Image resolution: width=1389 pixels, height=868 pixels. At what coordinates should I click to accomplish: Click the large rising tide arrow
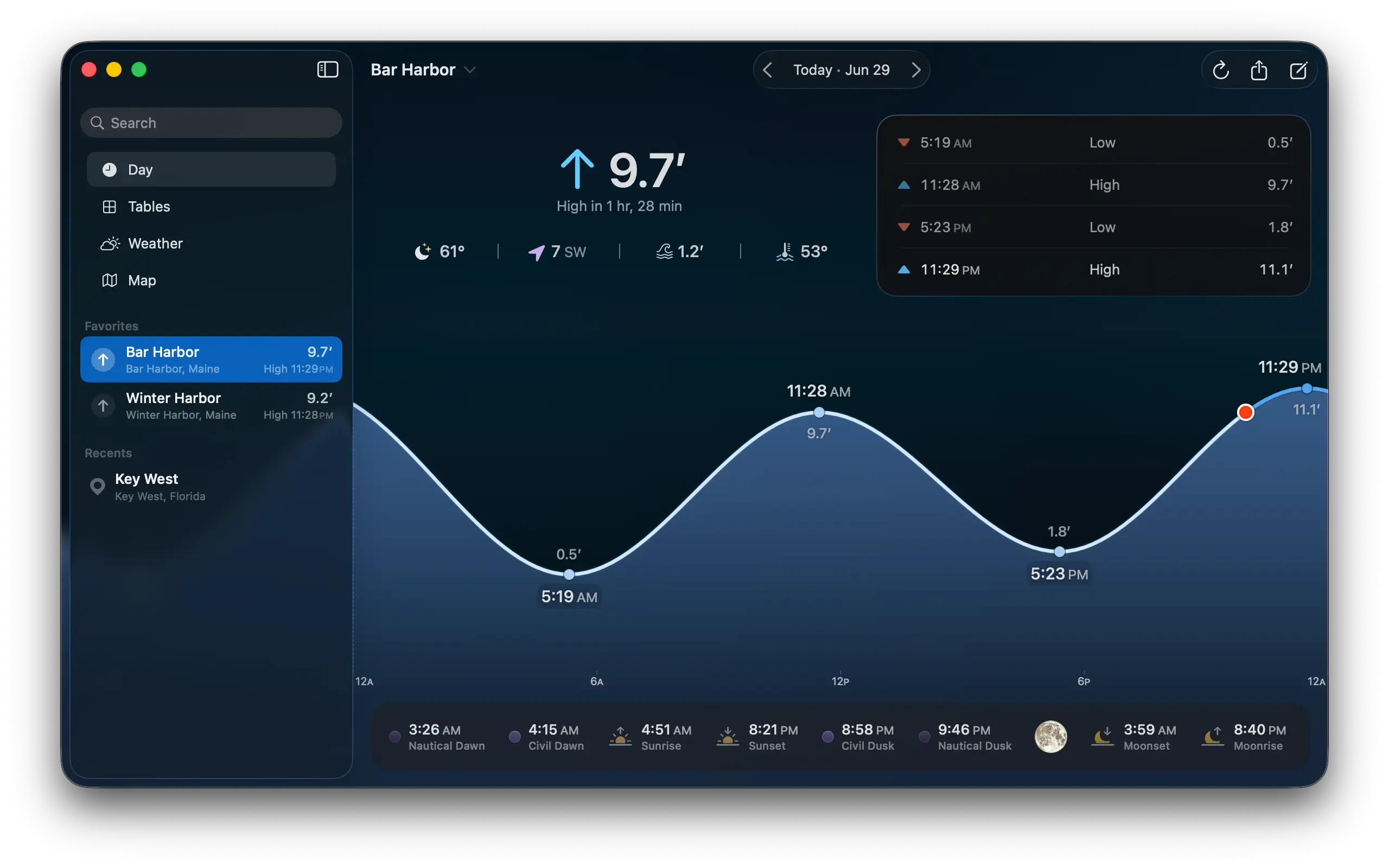[577, 169]
